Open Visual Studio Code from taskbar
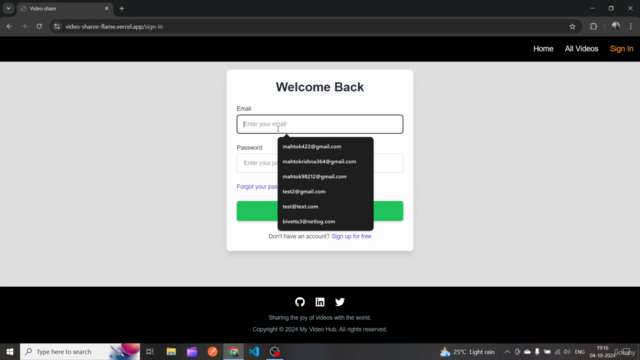The image size is (640, 360). (254, 351)
